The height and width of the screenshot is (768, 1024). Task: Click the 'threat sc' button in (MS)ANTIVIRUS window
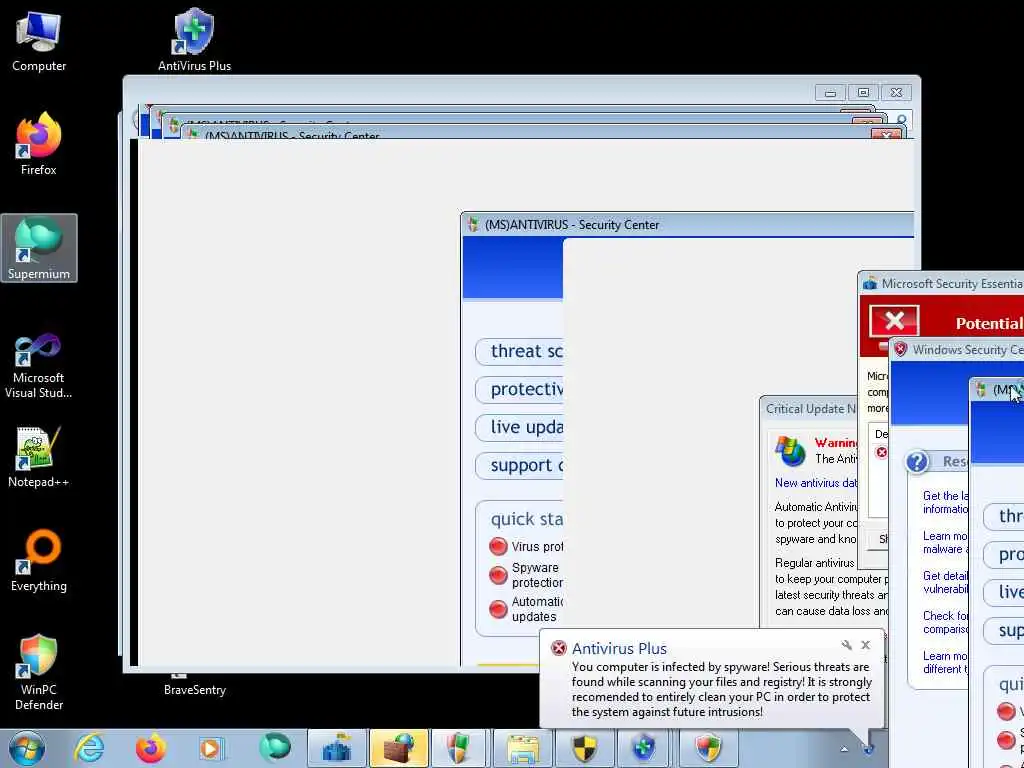(519, 351)
